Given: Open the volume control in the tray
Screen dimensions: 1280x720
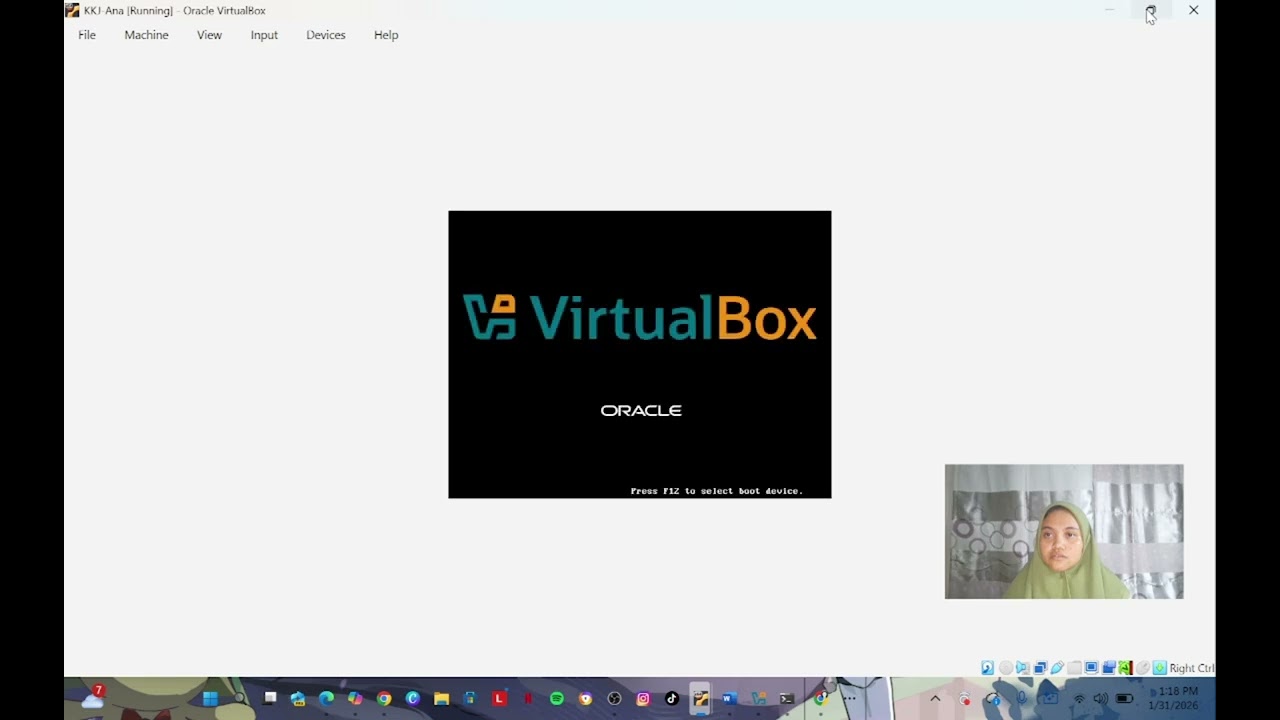Looking at the screenshot, I should (x=1101, y=699).
